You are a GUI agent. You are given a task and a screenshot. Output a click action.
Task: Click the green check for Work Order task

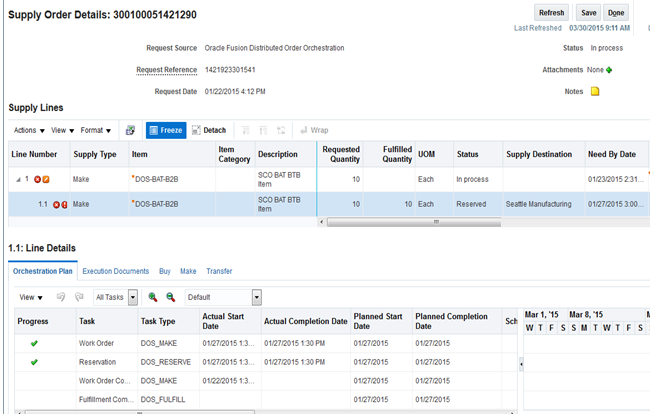34,343
